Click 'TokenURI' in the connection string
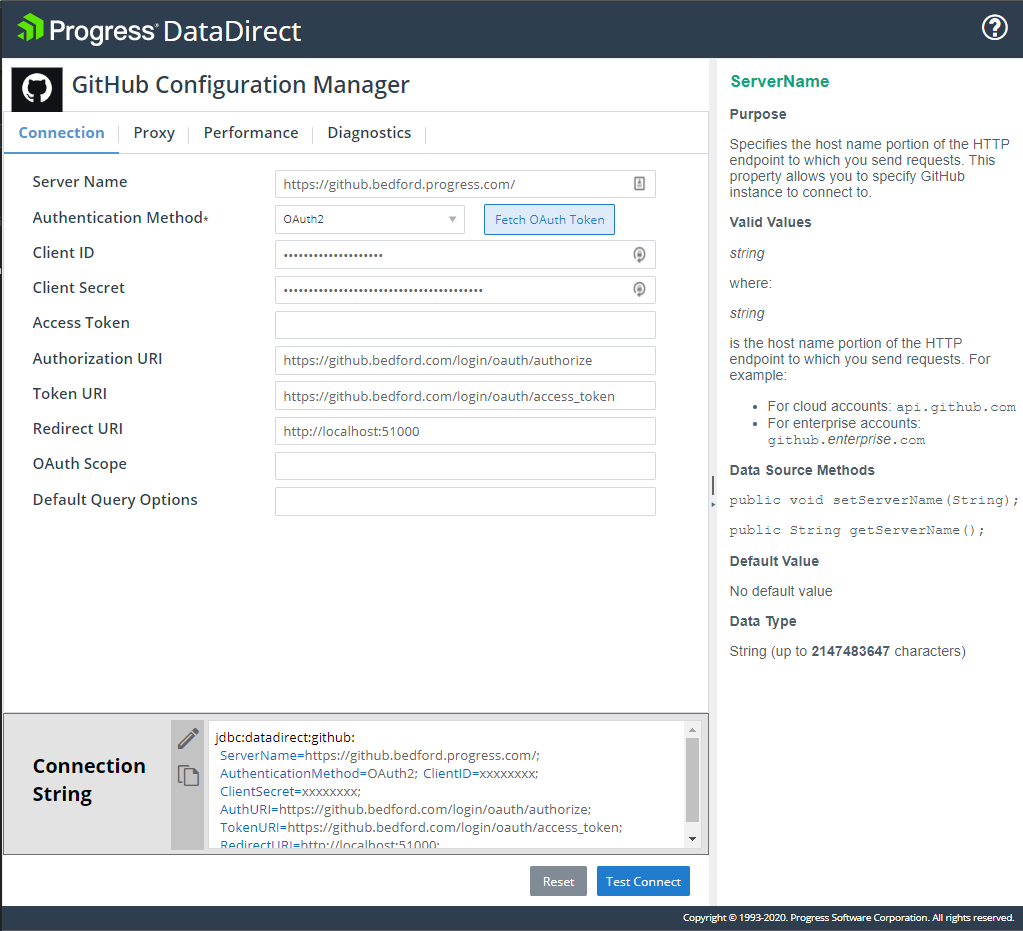Screen dimensions: 1023x931 249,827
